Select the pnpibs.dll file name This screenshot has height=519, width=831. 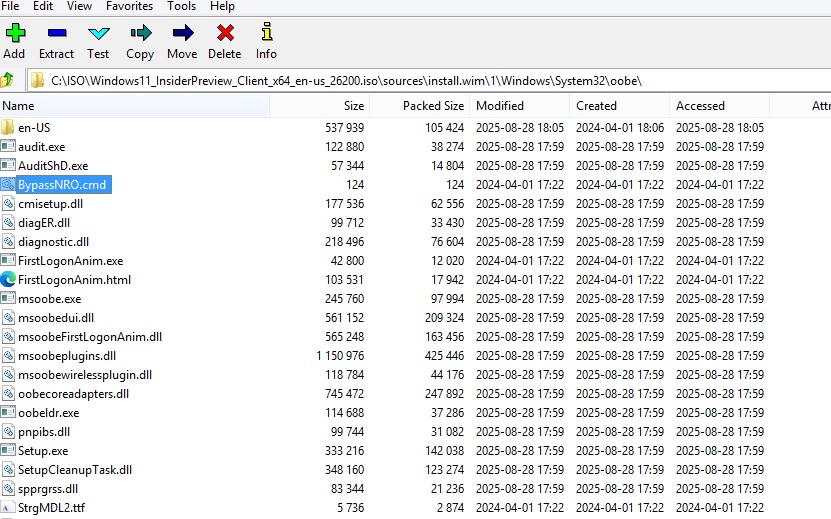pos(44,432)
